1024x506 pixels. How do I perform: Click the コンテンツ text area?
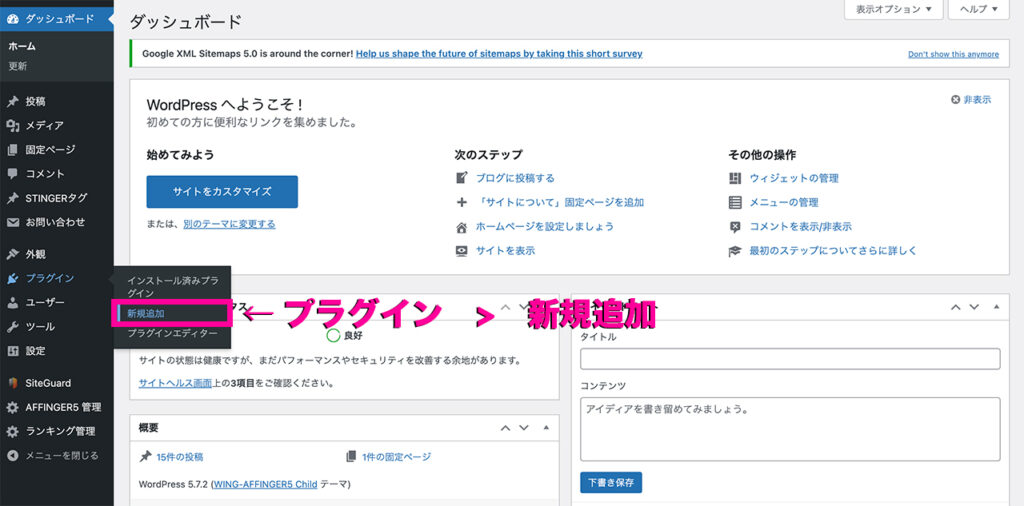click(x=790, y=429)
